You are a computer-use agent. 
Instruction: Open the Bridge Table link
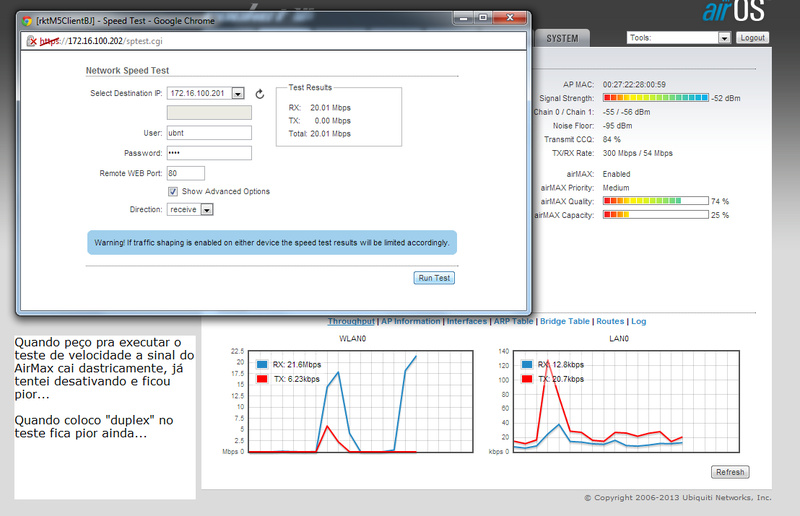[x=565, y=321]
